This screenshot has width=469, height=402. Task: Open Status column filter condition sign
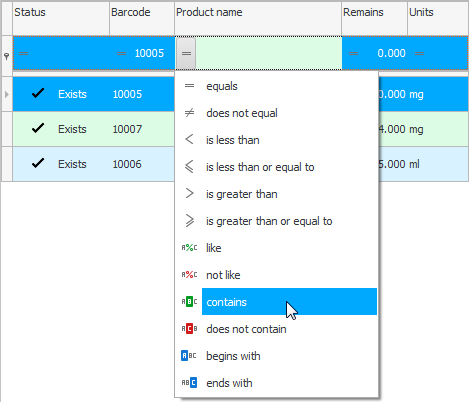coord(23,53)
